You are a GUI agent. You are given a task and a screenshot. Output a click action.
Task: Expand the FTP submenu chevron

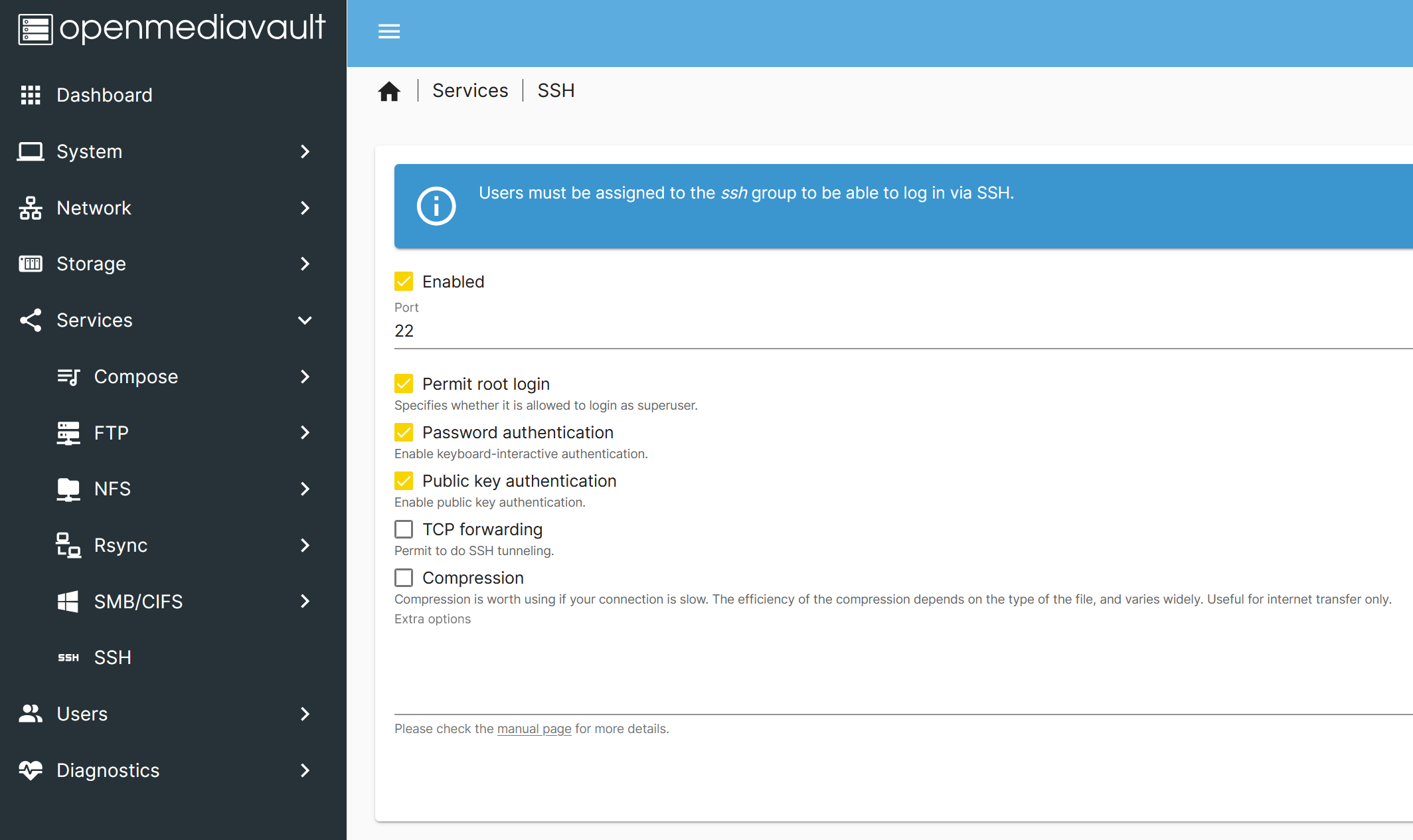(x=305, y=433)
